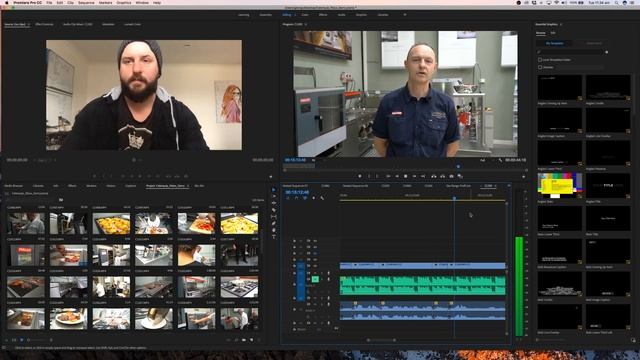Switch Project panel to List View
Image resolution: width=640 pixels, height=360 pixels.
point(7,340)
